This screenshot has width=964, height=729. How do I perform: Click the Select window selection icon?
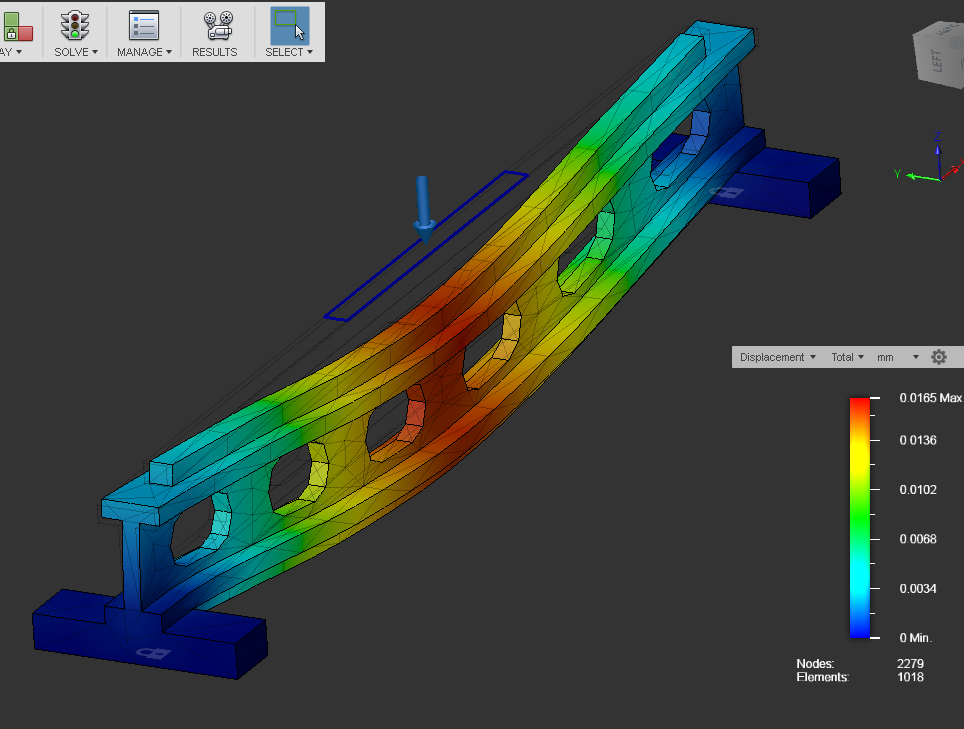pyautogui.click(x=290, y=26)
